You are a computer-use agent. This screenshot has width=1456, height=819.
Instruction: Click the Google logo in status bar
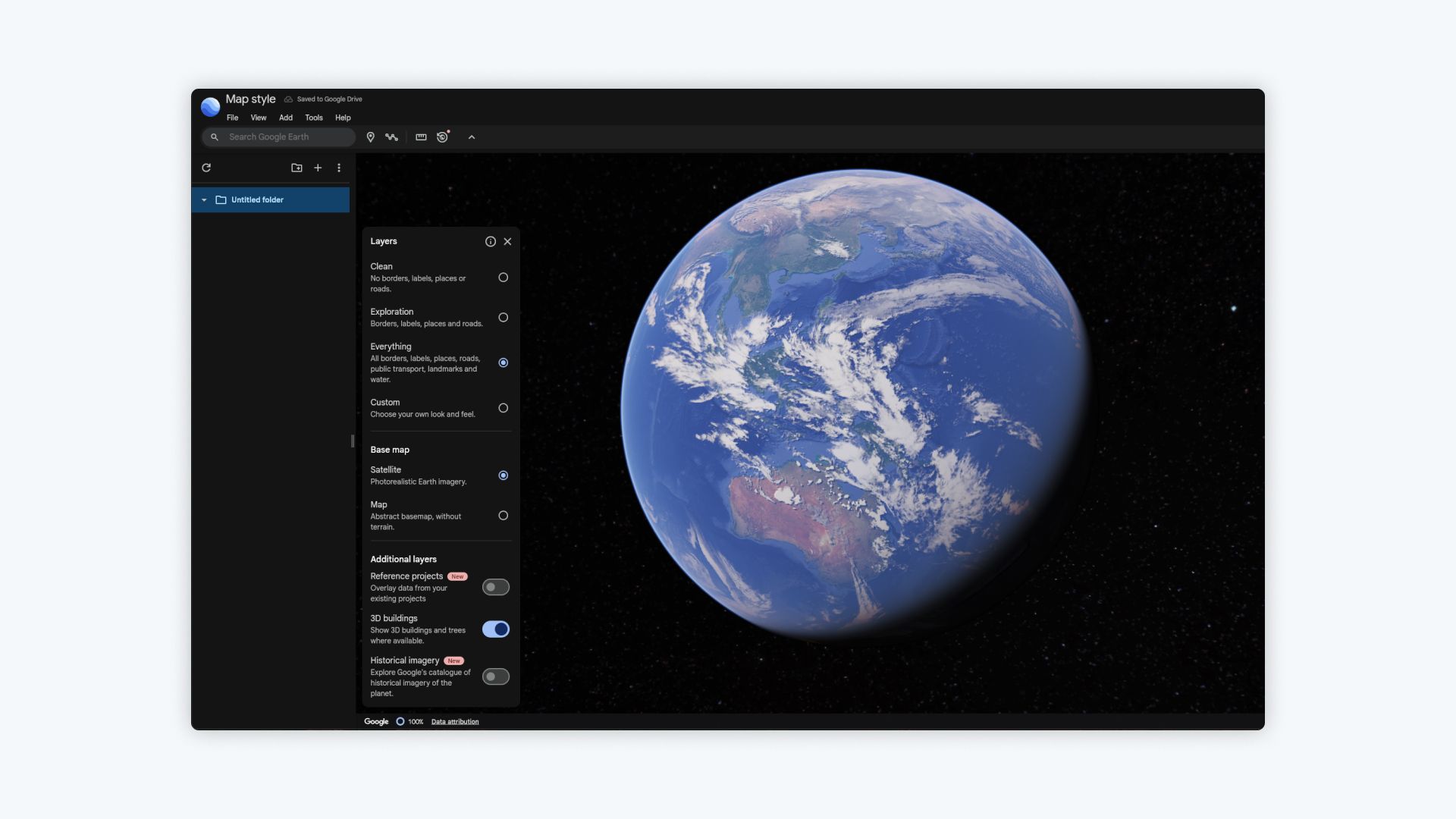(x=376, y=722)
